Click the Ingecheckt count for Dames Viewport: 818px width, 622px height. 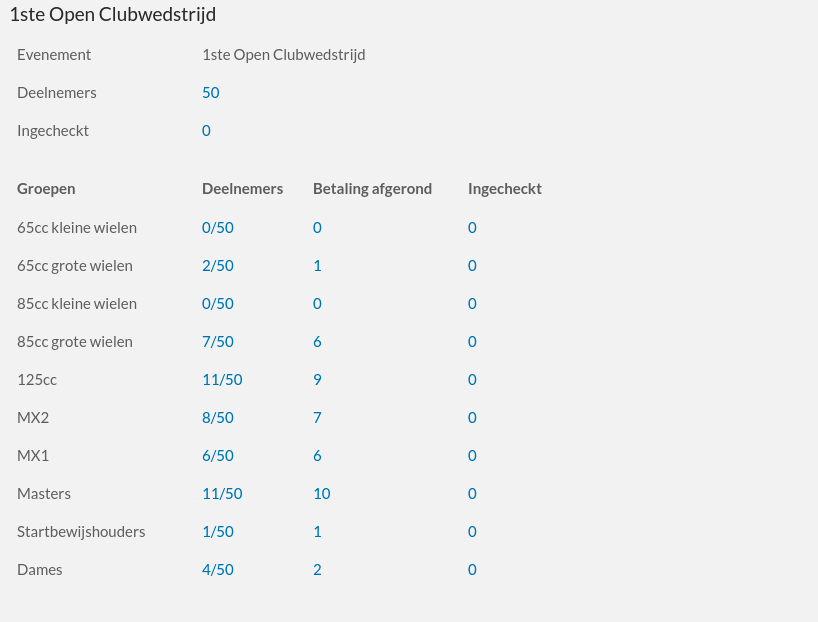click(472, 570)
